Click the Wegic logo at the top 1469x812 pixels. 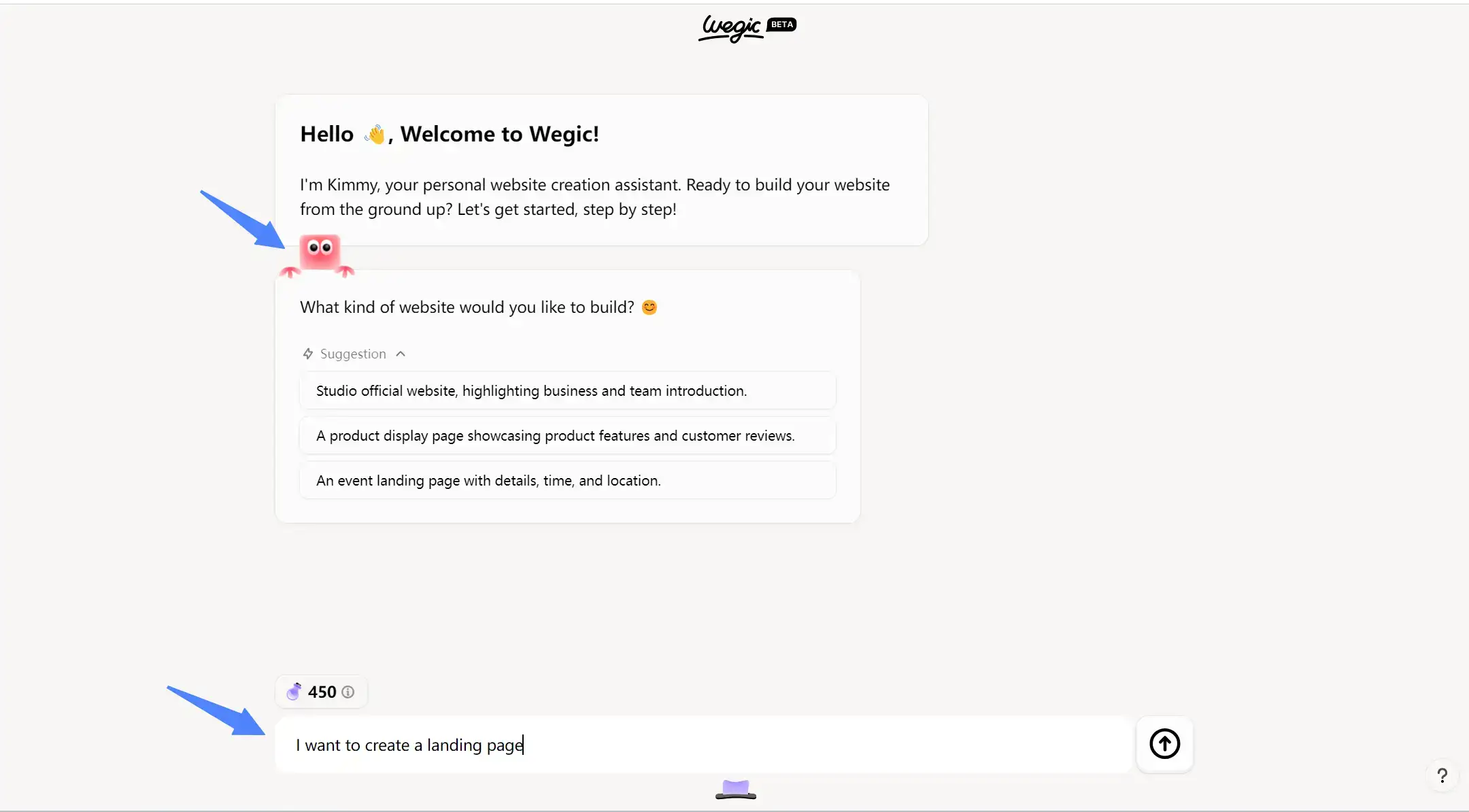click(730, 29)
